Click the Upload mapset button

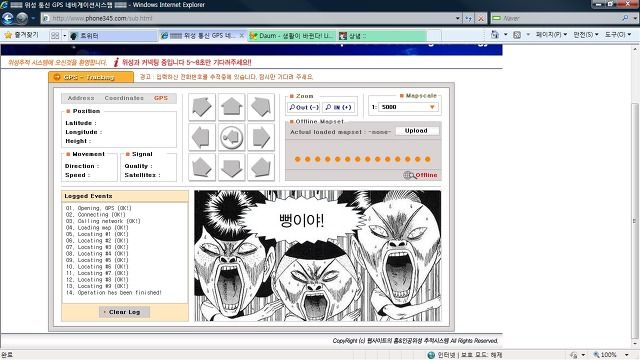coord(416,131)
